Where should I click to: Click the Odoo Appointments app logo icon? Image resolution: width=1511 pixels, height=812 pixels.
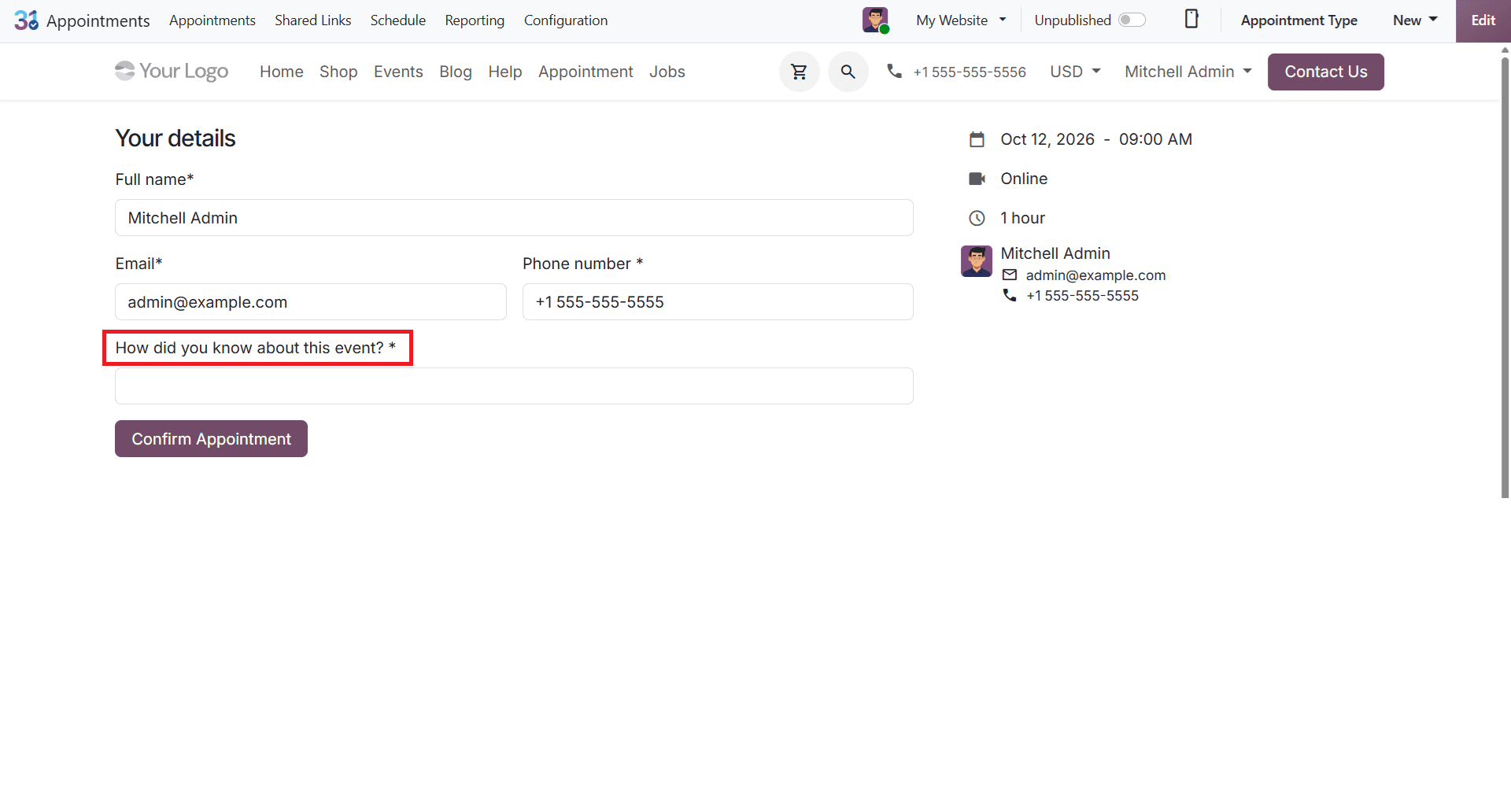(26, 20)
